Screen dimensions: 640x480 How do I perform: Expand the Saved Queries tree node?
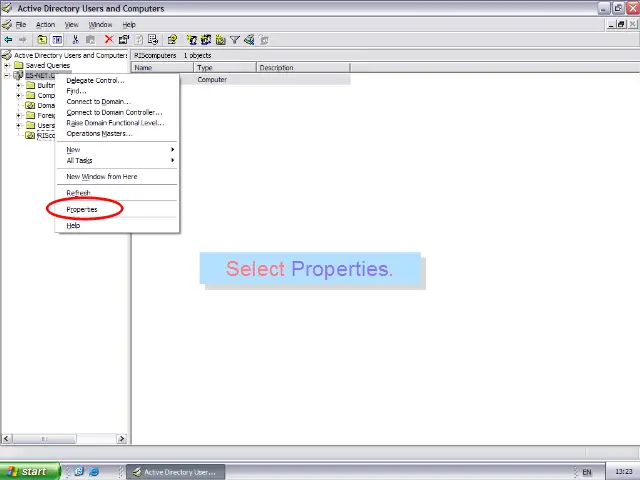(x=7, y=65)
